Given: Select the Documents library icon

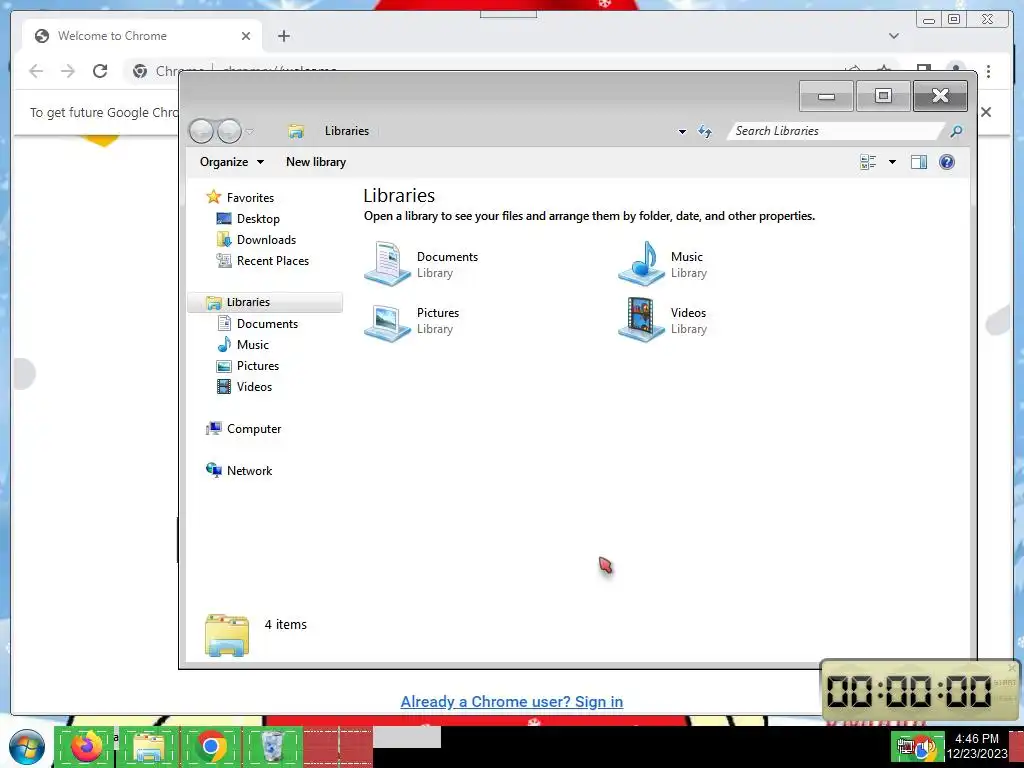Looking at the screenshot, I should point(388,263).
